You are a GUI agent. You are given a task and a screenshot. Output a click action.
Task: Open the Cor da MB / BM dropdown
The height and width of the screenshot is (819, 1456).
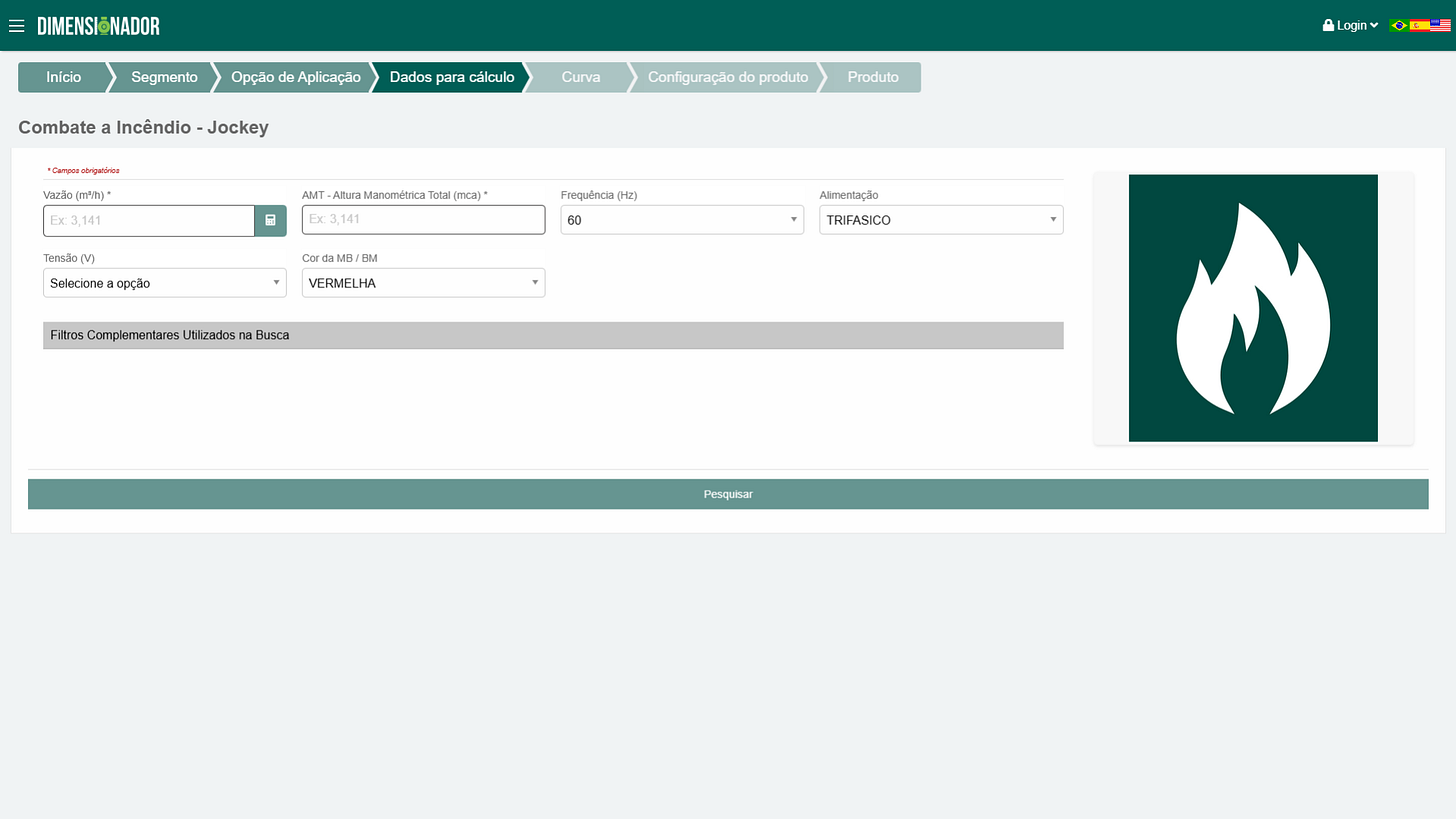coord(423,283)
